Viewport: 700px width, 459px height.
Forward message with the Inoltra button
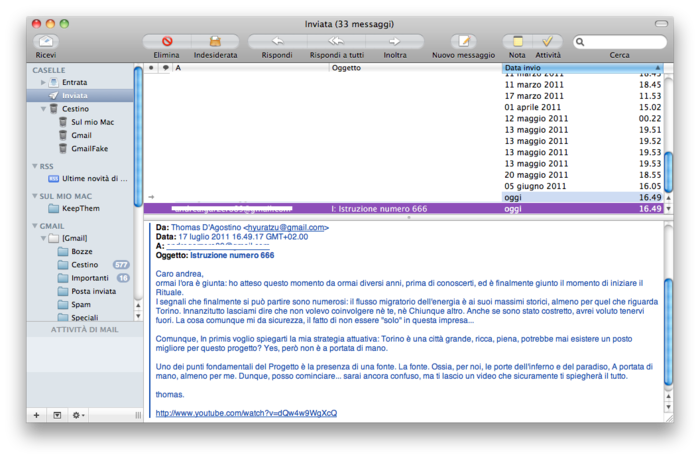pos(395,42)
